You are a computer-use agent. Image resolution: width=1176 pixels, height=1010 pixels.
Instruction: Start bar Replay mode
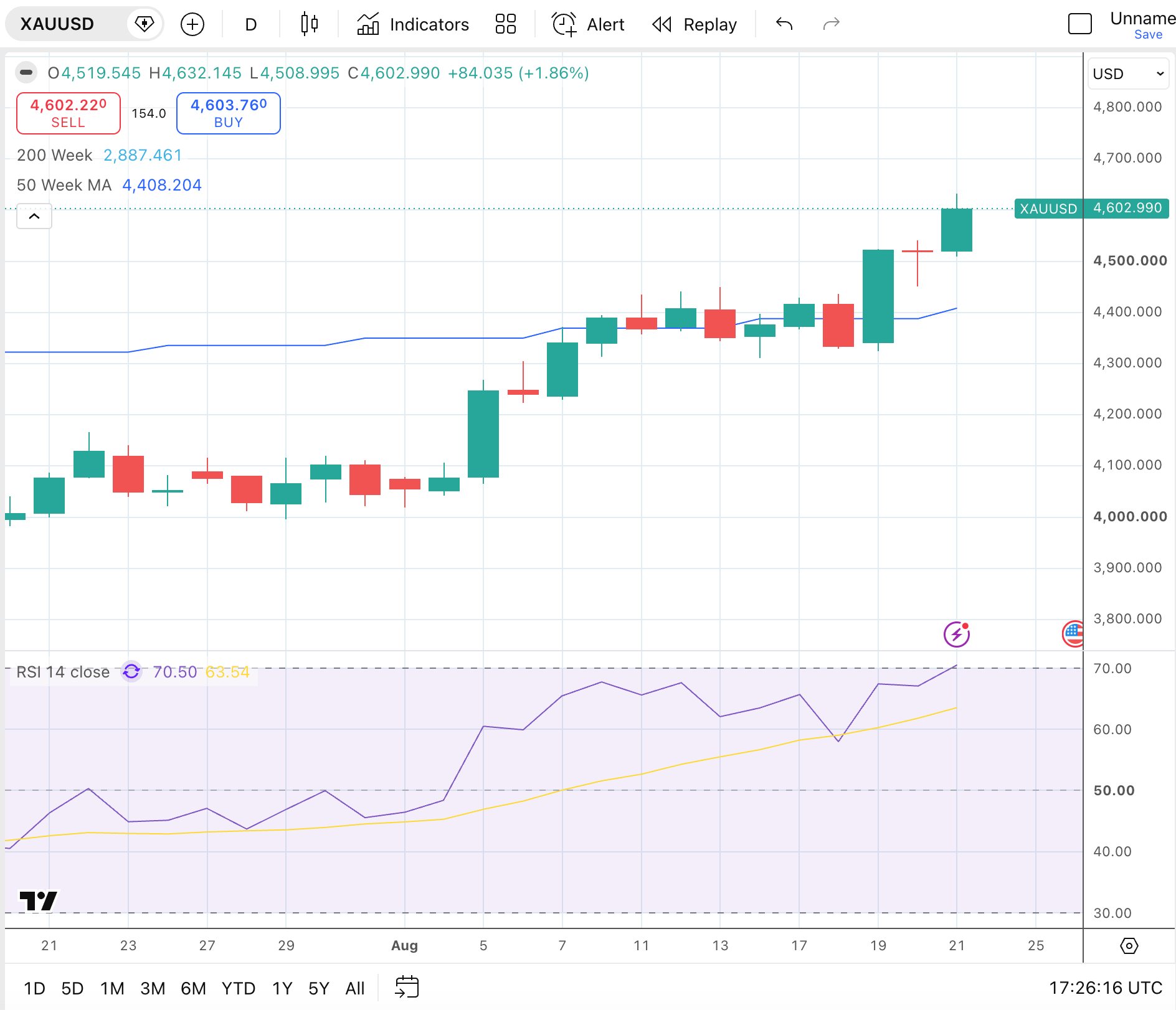point(694,24)
